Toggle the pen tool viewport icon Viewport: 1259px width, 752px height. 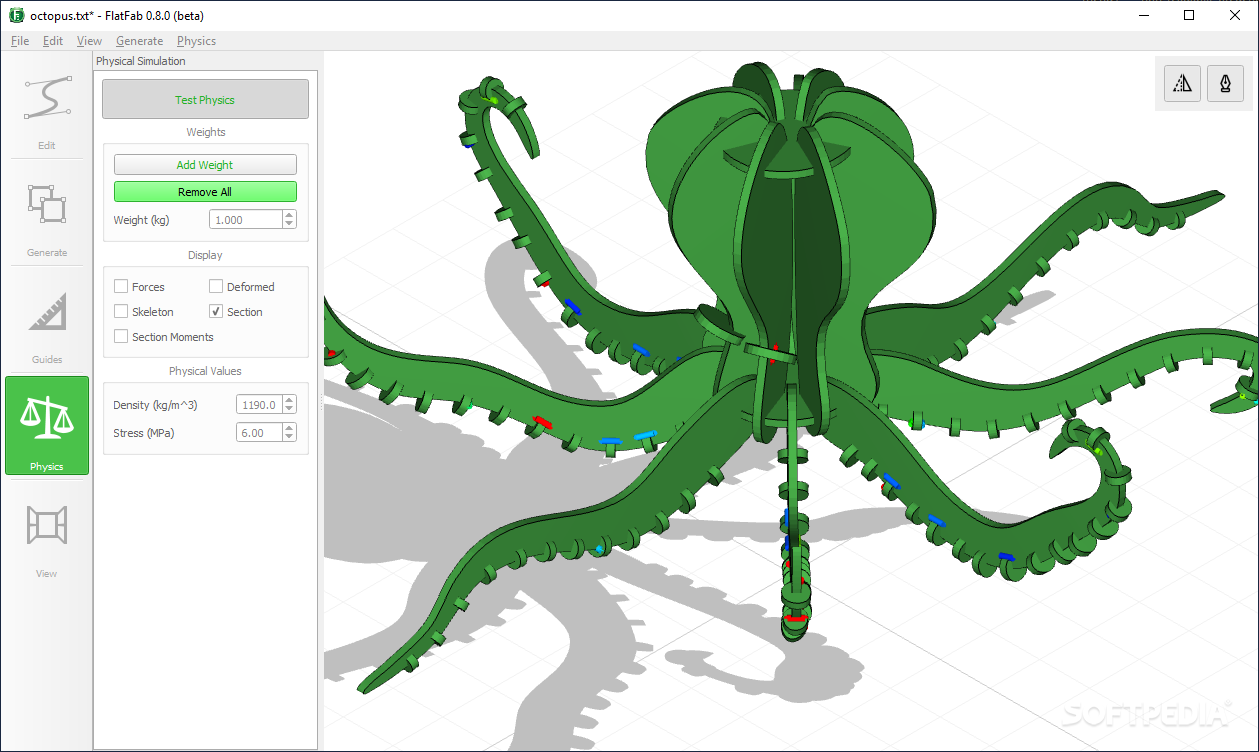point(1225,84)
